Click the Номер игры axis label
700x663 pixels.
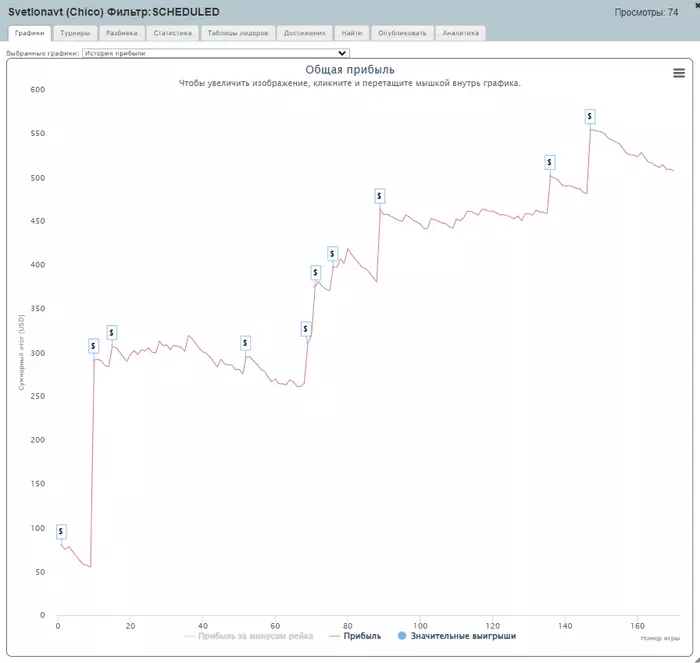pos(660,638)
